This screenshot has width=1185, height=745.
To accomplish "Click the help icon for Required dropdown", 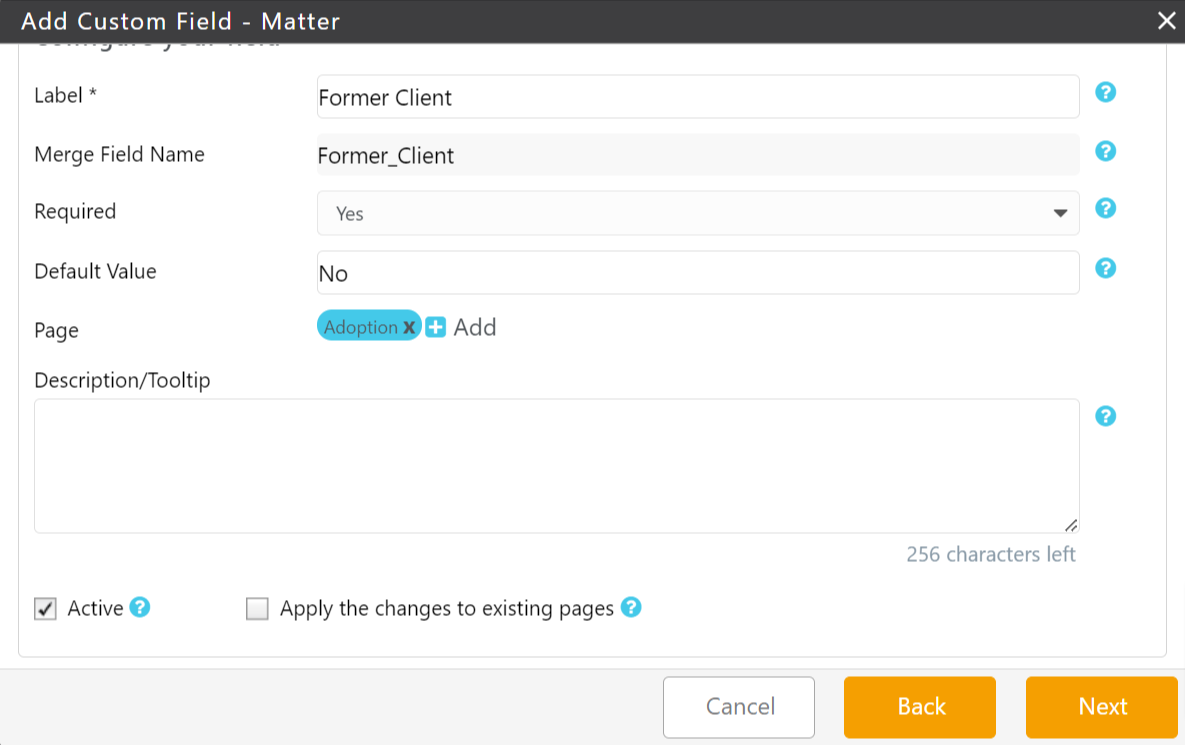I will click(1105, 208).
